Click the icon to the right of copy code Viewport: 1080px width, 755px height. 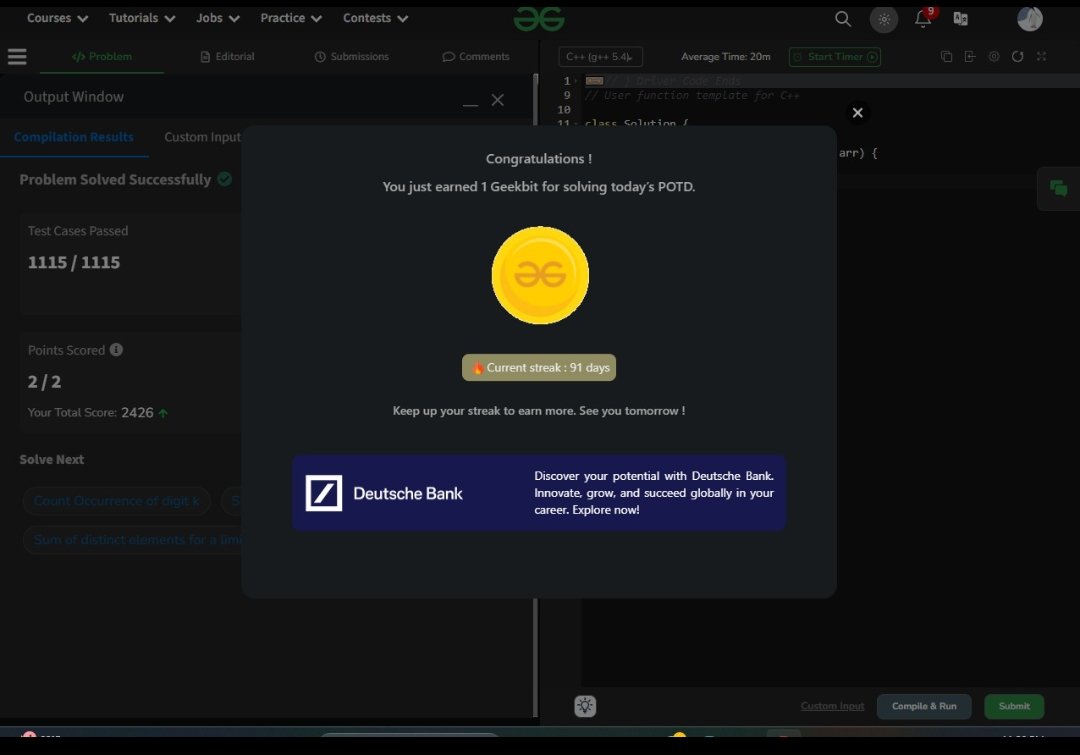coord(970,56)
